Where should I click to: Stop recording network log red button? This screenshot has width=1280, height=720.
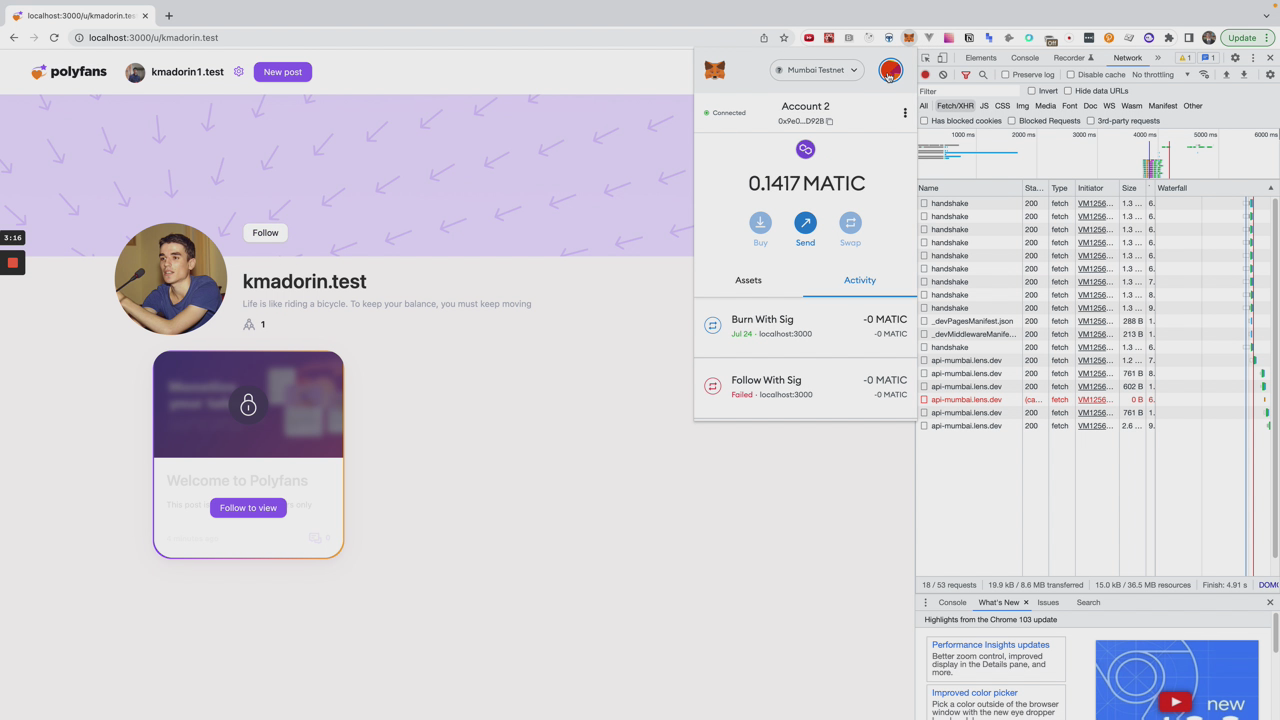pos(925,75)
